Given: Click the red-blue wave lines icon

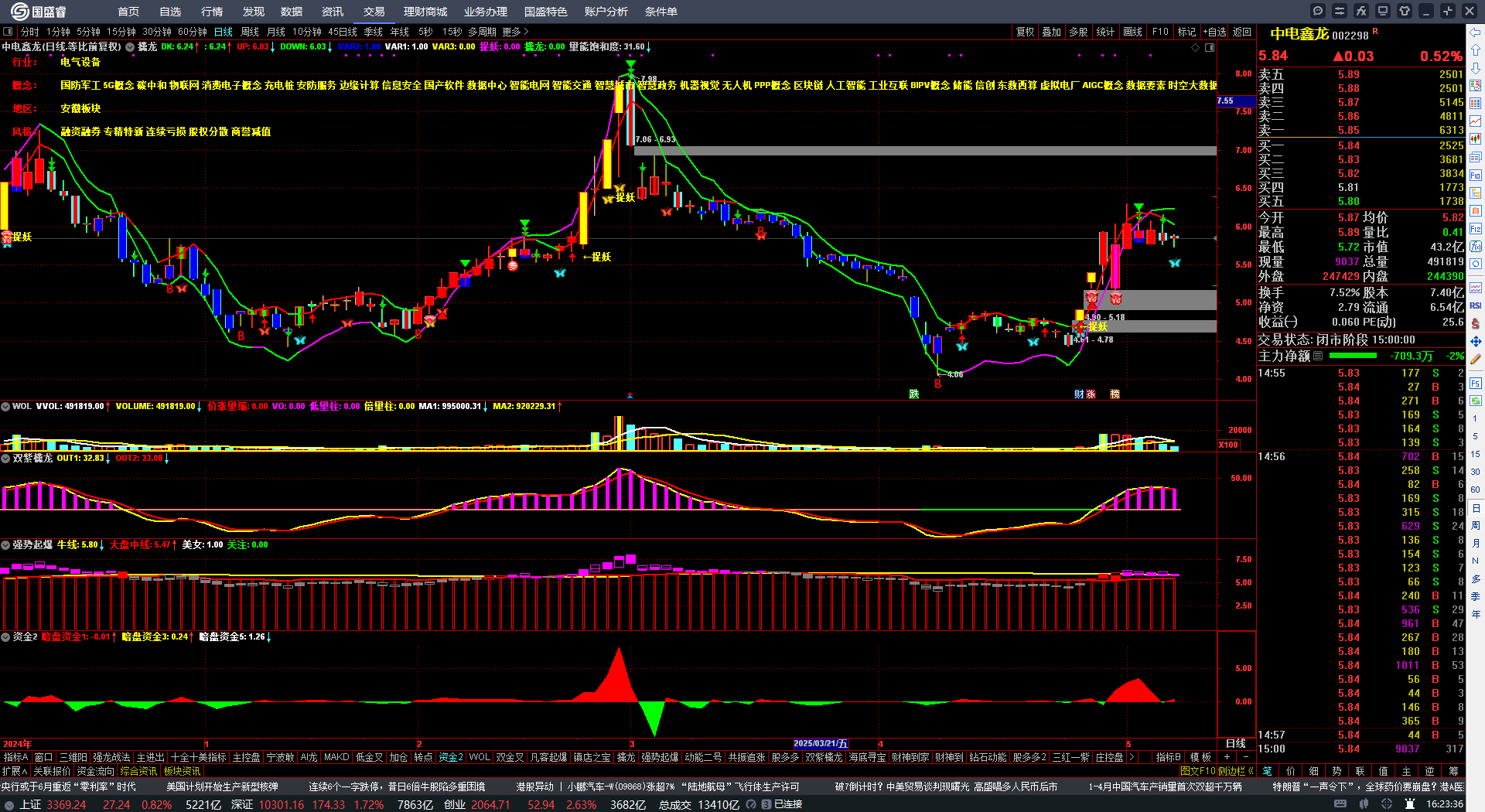Looking at the screenshot, I should coord(1476,288).
